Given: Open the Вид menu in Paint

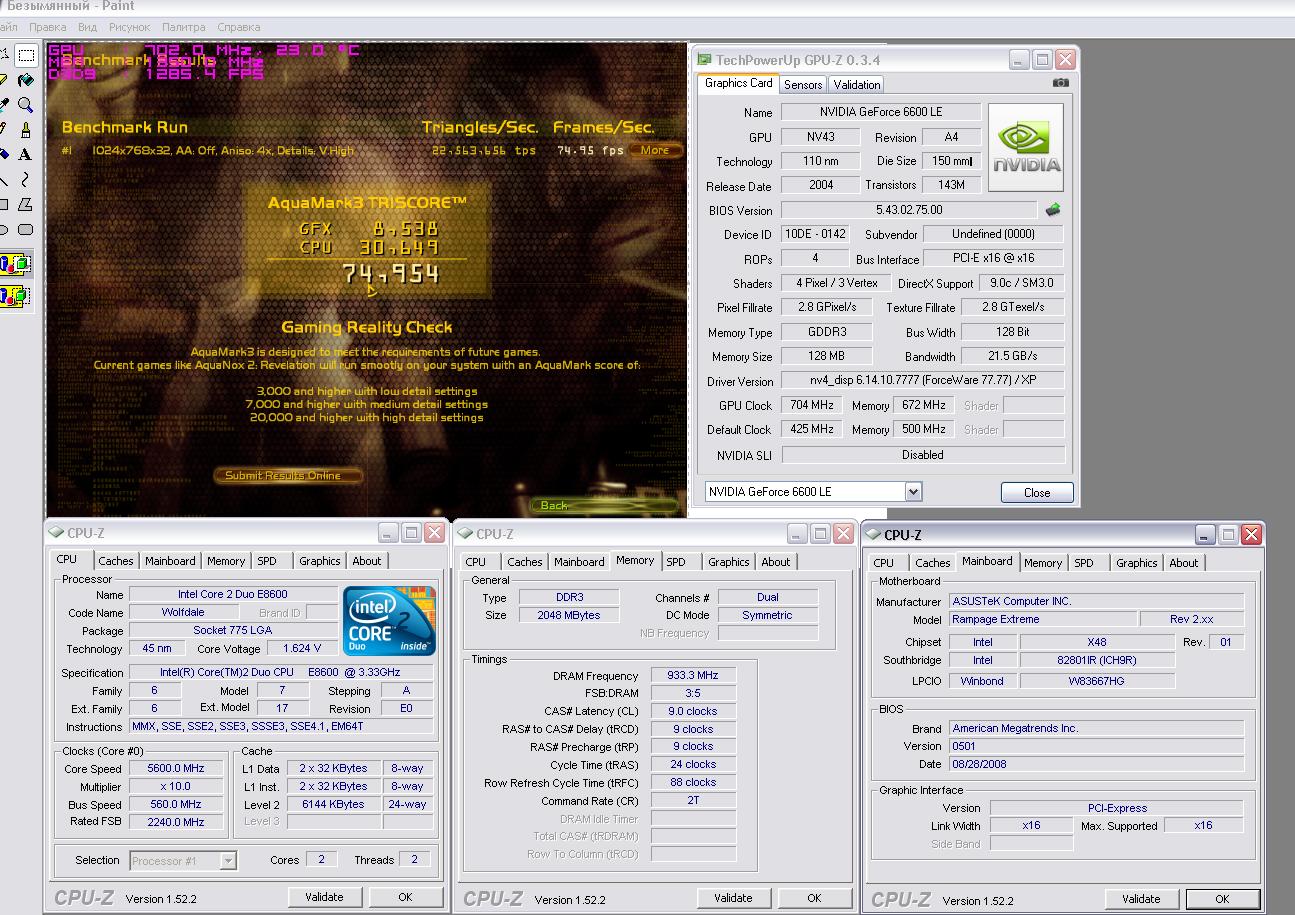Looking at the screenshot, I should 88,27.
